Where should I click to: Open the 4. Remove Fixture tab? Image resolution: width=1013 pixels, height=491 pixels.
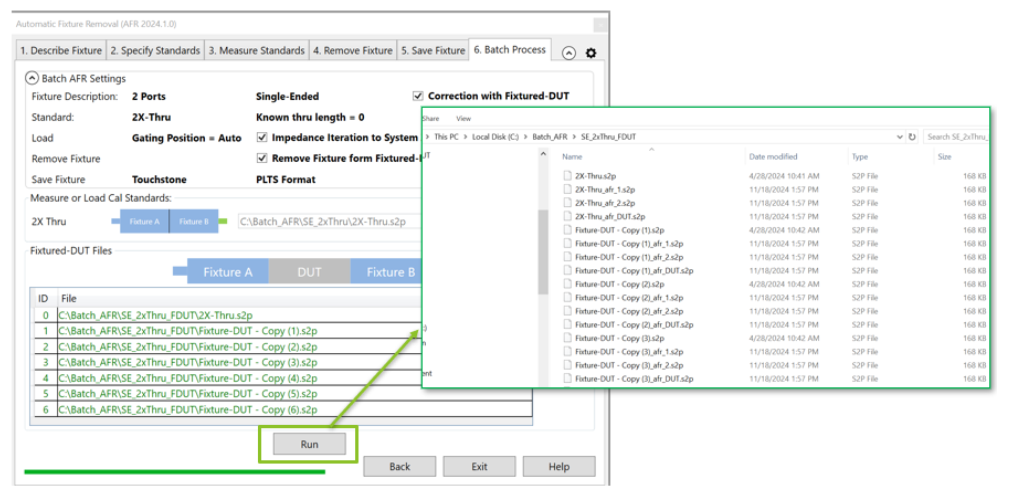coord(352,50)
